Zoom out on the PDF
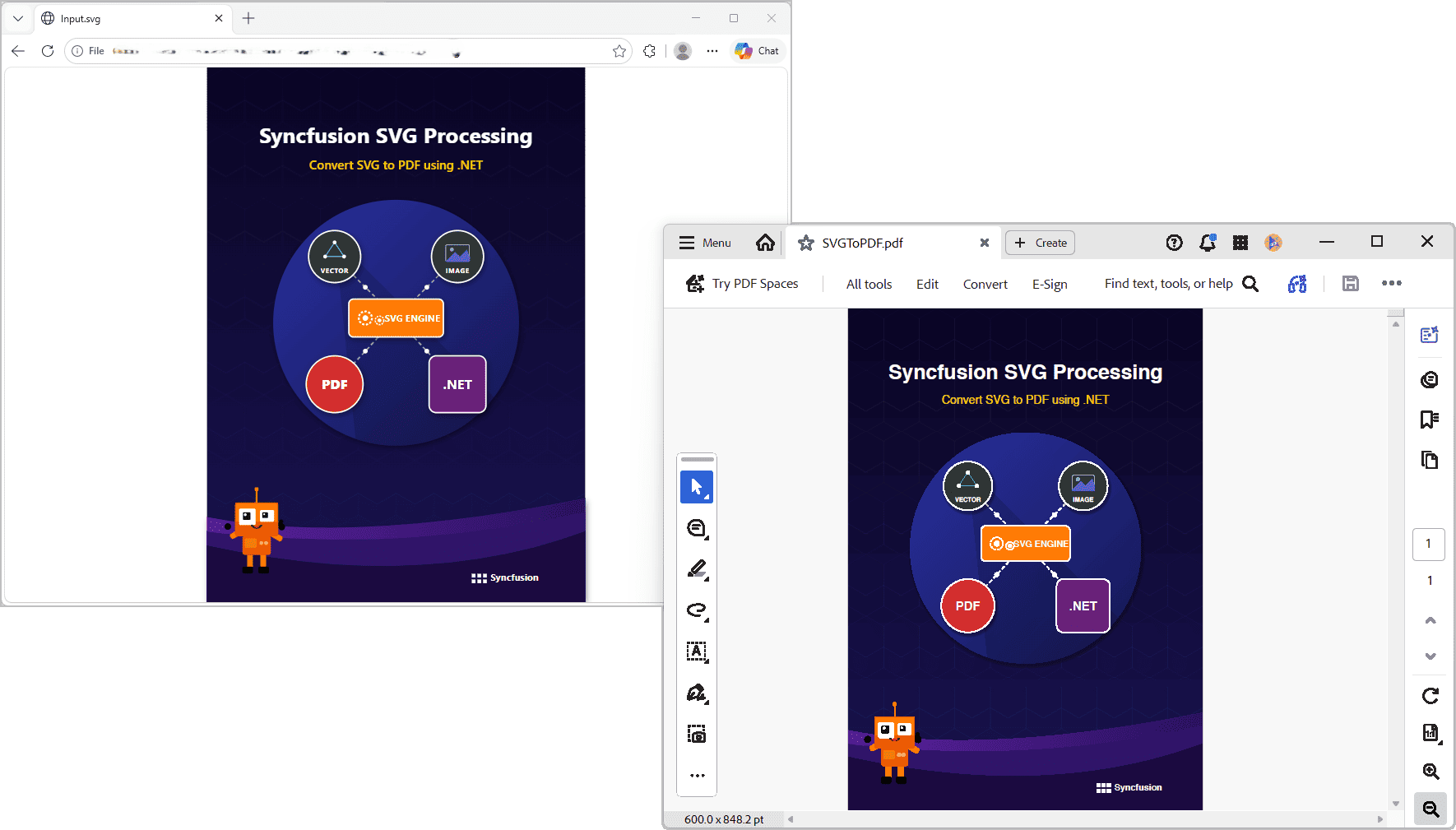Screen dimensions: 1456x830 pos(1430,809)
